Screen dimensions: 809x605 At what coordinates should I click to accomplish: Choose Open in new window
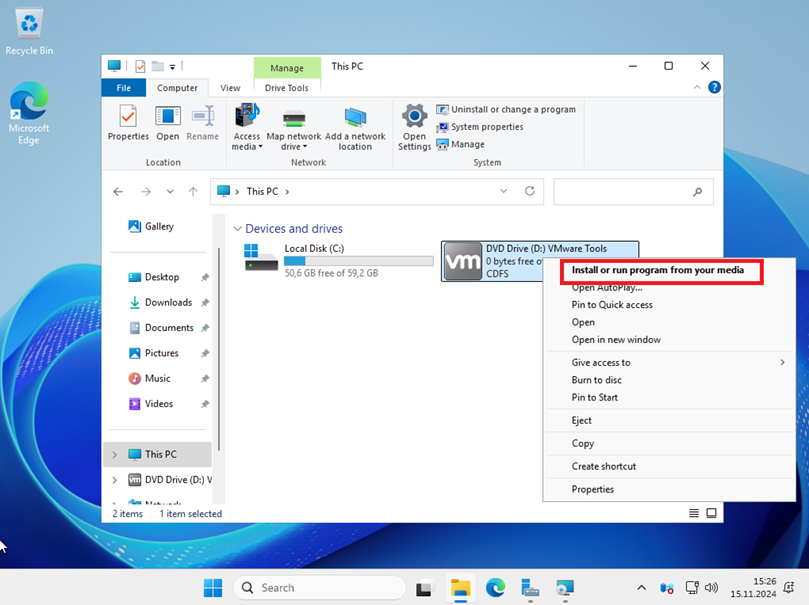(x=616, y=340)
